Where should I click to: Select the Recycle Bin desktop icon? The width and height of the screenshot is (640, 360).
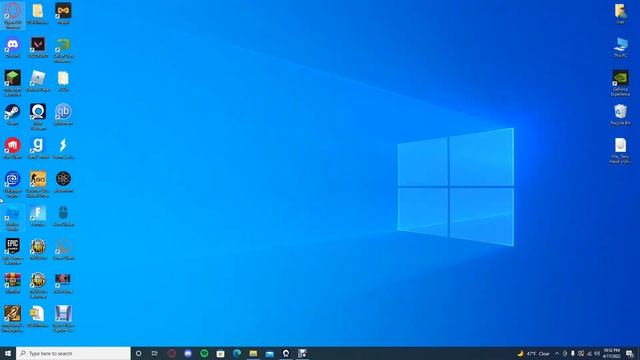pos(620,115)
